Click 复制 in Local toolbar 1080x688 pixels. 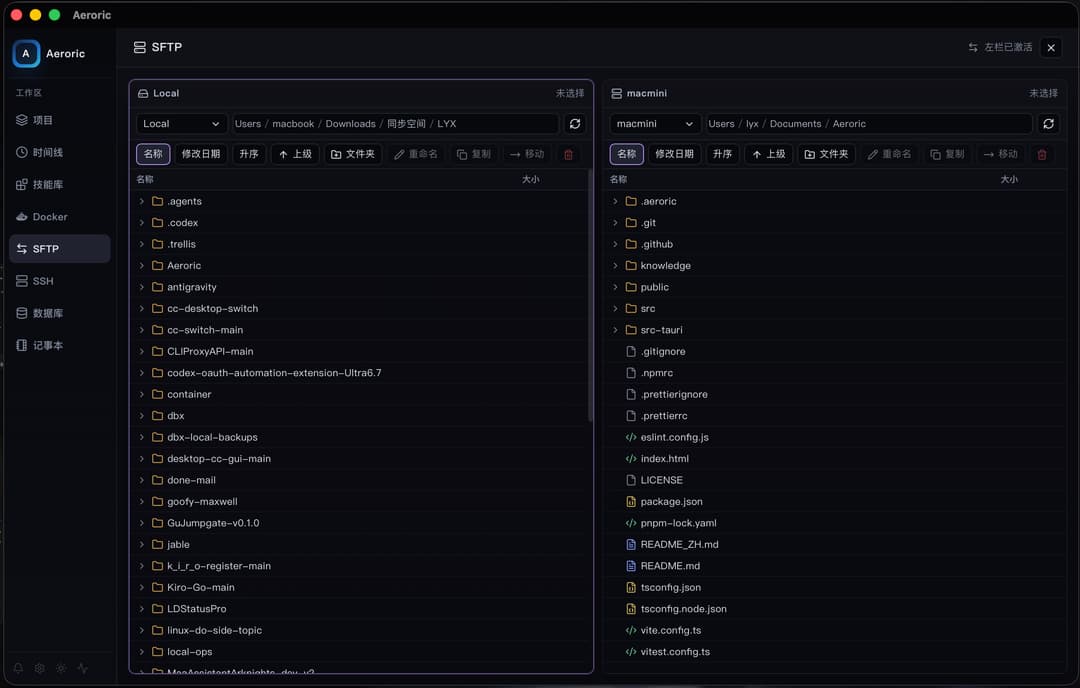tap(473, 154)
